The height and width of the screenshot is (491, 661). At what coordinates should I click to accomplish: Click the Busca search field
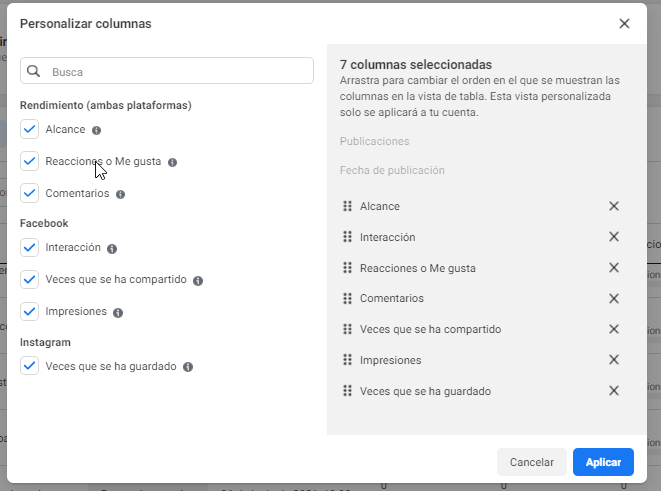(x=167, y=71)
